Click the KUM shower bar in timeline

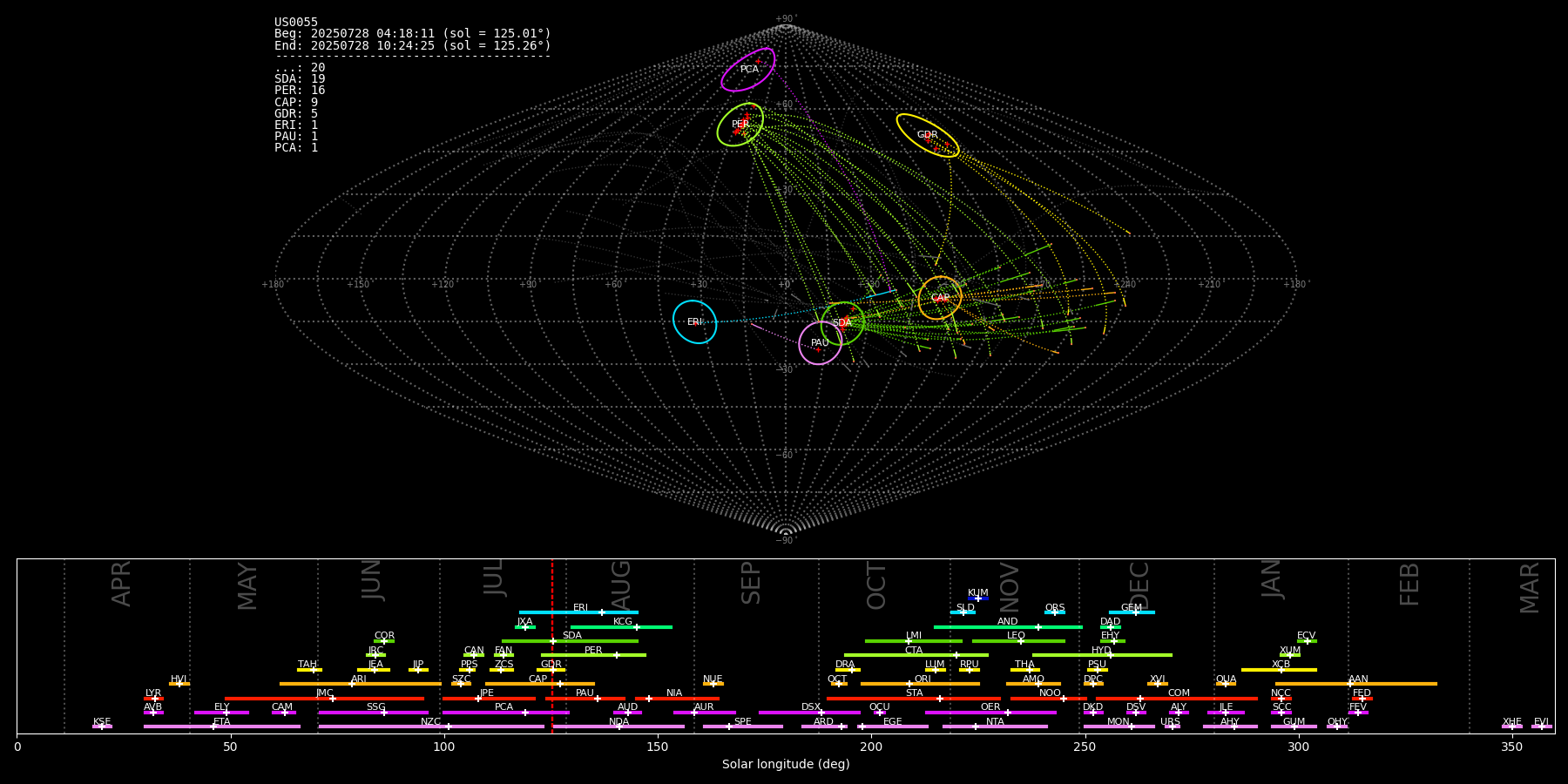pos(978,598)
